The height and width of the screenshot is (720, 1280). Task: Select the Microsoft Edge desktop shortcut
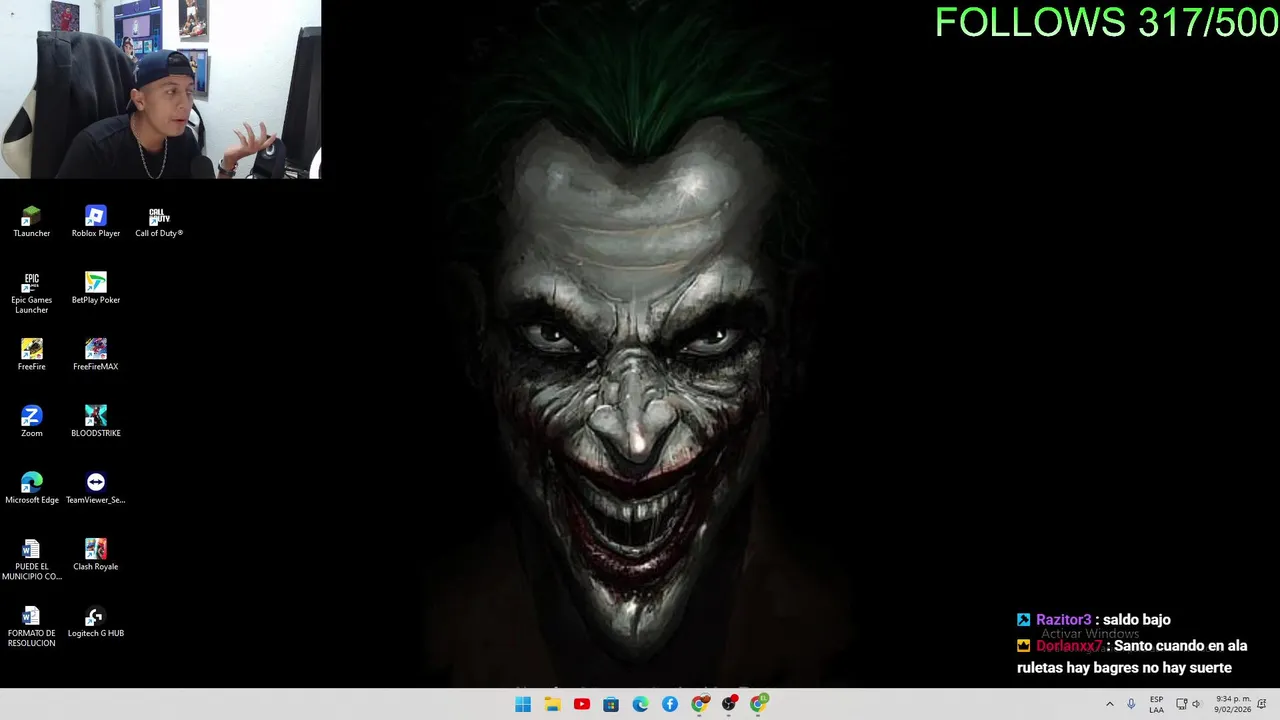click(x=31, y=489)
